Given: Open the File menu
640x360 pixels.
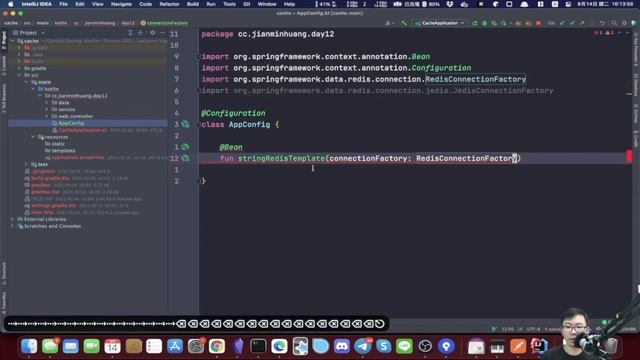Looking at the screenshot, I should 63,4.
